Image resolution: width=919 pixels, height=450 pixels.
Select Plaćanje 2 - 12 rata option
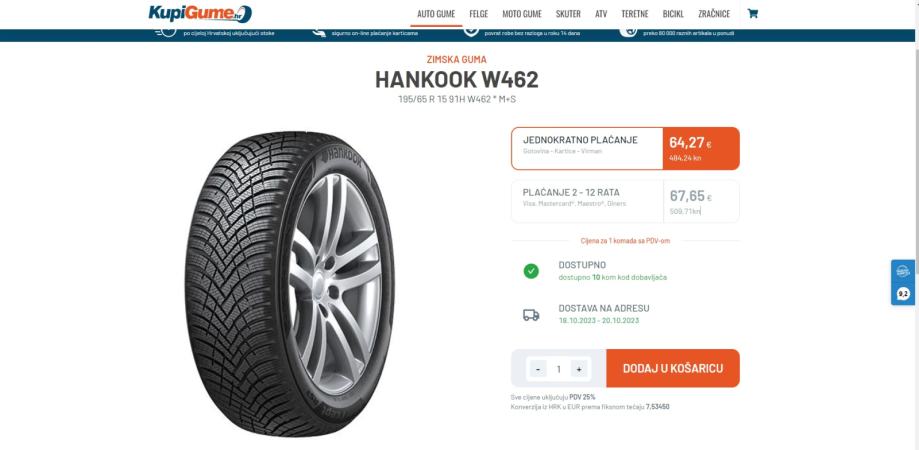625,201
